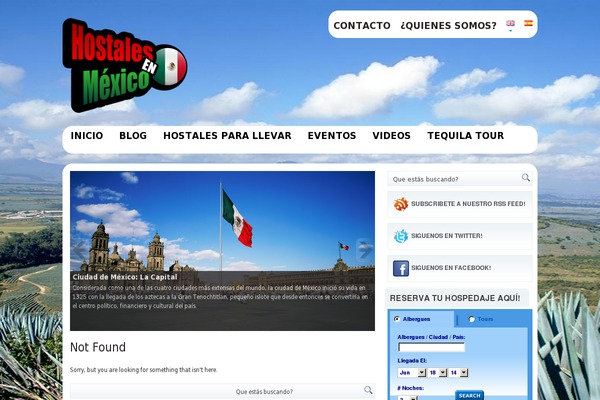
Task: Select the Albergues radio button
Action: pos(396,319)
